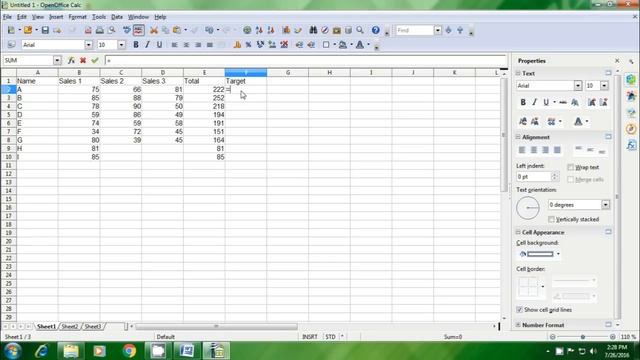The width and height of the screenshot is (640, 360).
Task: Insert a chart using the Chart icon
Action: tap(286, 30)
